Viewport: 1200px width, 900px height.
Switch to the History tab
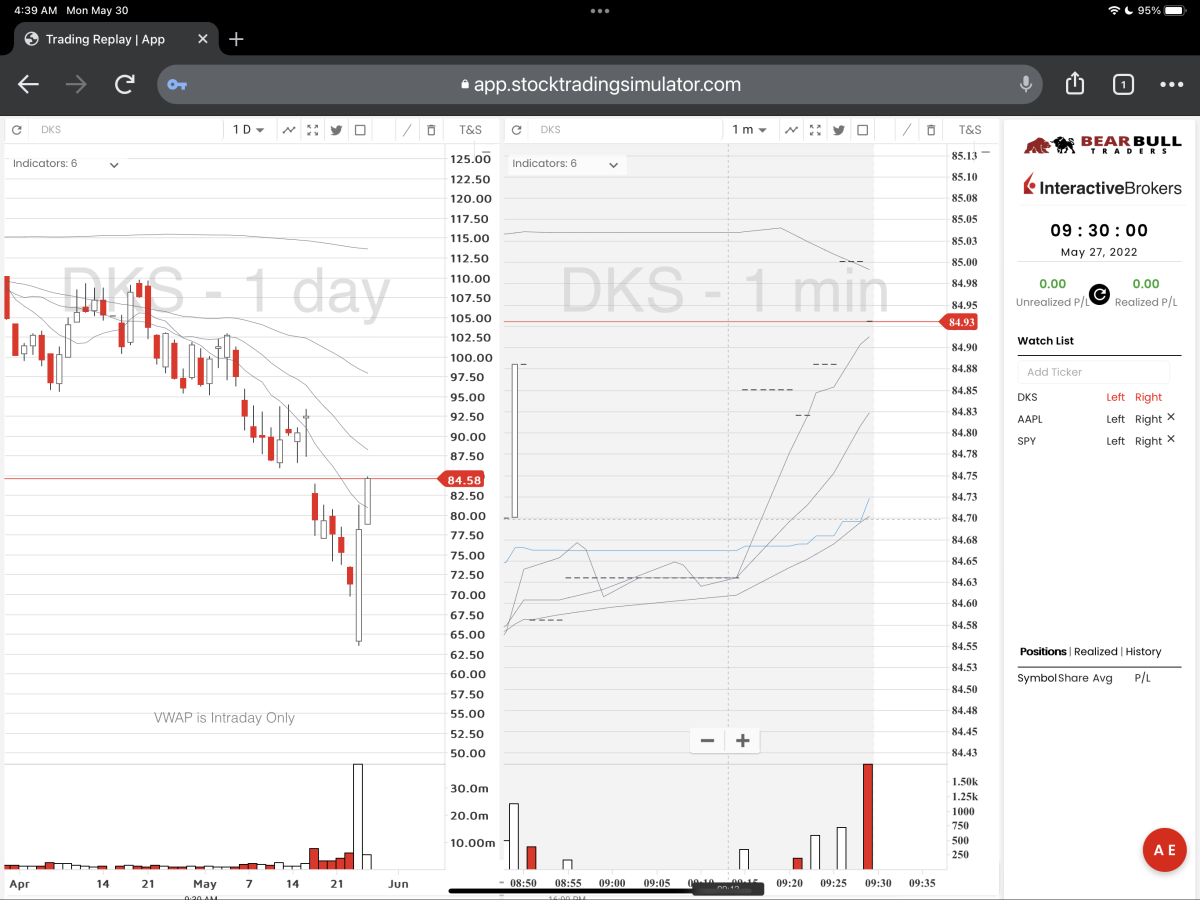[1143, 652]
